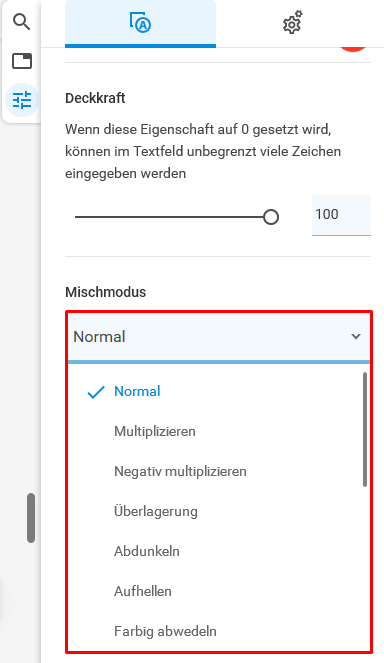Switch to the annotation style tab
Image resolution: width=384 pixels, height=663 pixels.
coord(140,23)
